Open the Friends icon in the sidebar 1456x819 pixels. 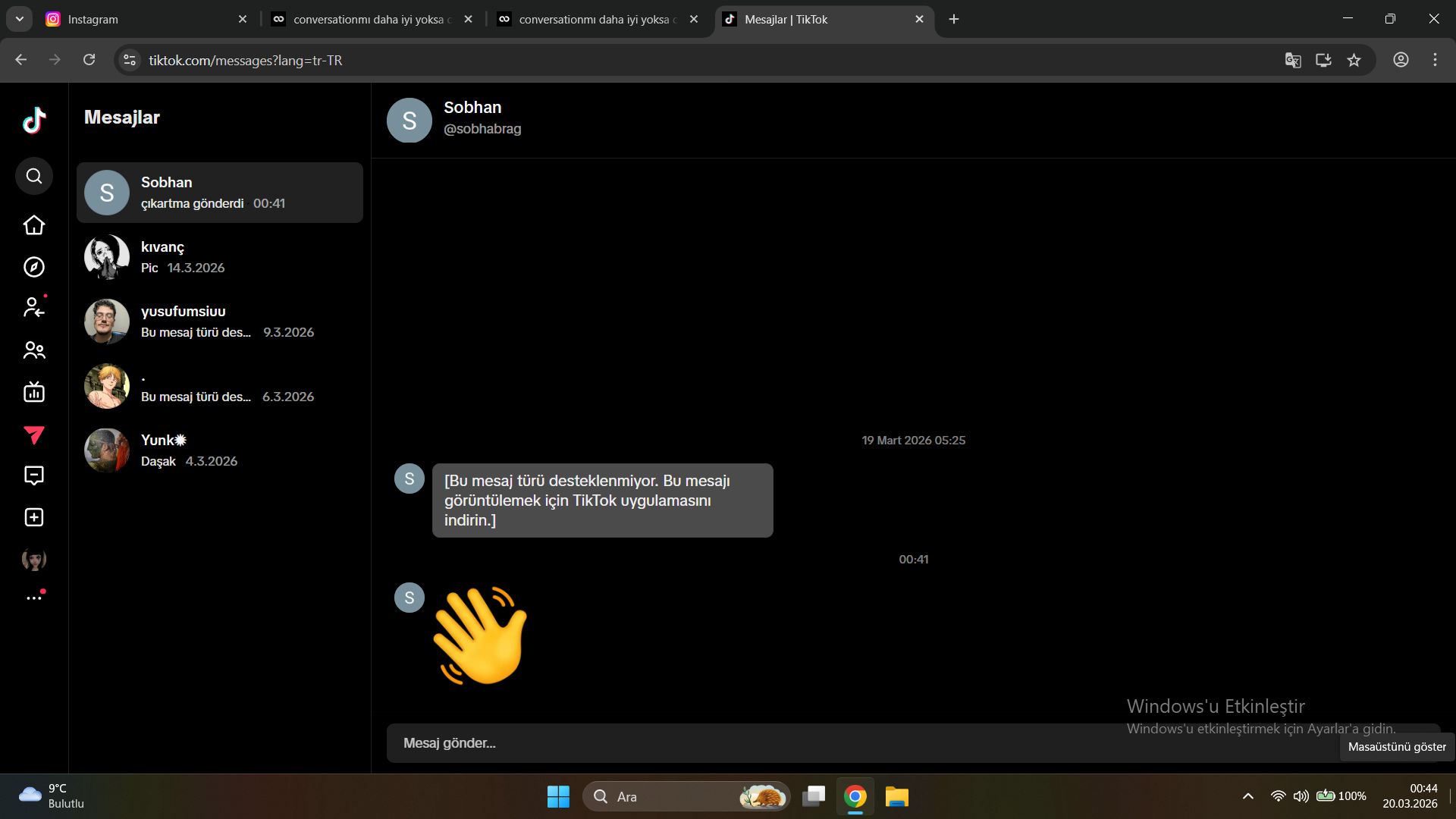pos(34,350)
